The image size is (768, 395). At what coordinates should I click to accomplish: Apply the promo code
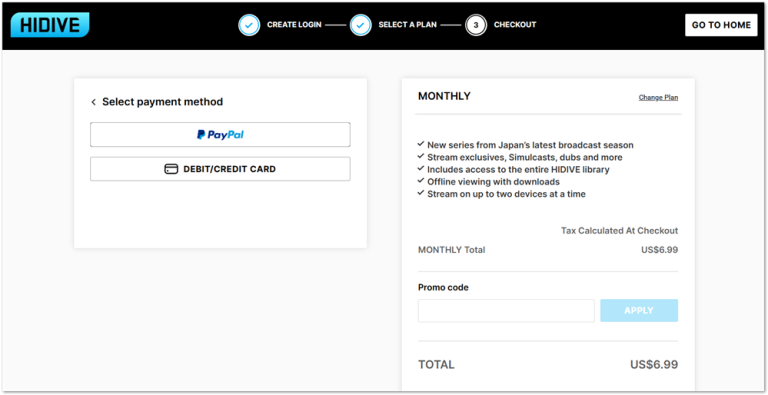pyautogui.click(x=639, y=311)
